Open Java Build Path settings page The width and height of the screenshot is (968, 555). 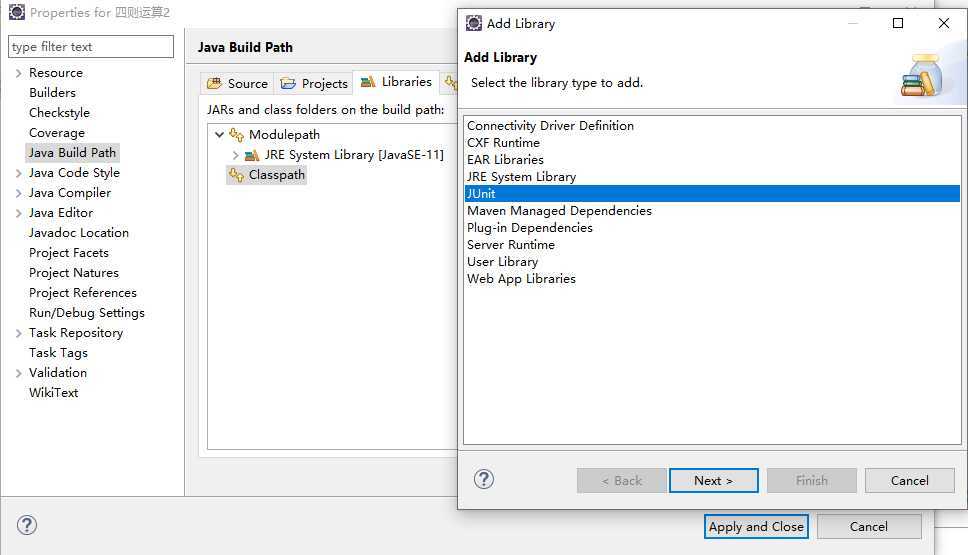tap(73, 153)
